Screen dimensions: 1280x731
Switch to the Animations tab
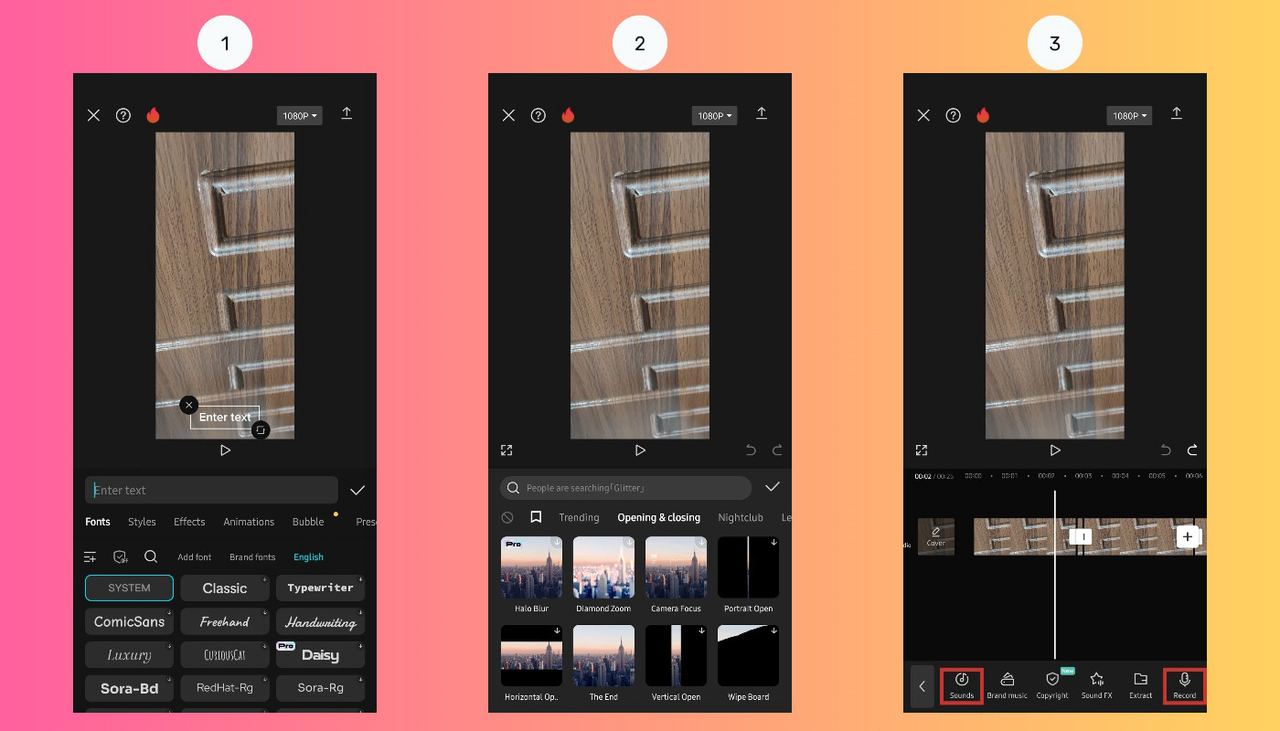pos(248,521)
